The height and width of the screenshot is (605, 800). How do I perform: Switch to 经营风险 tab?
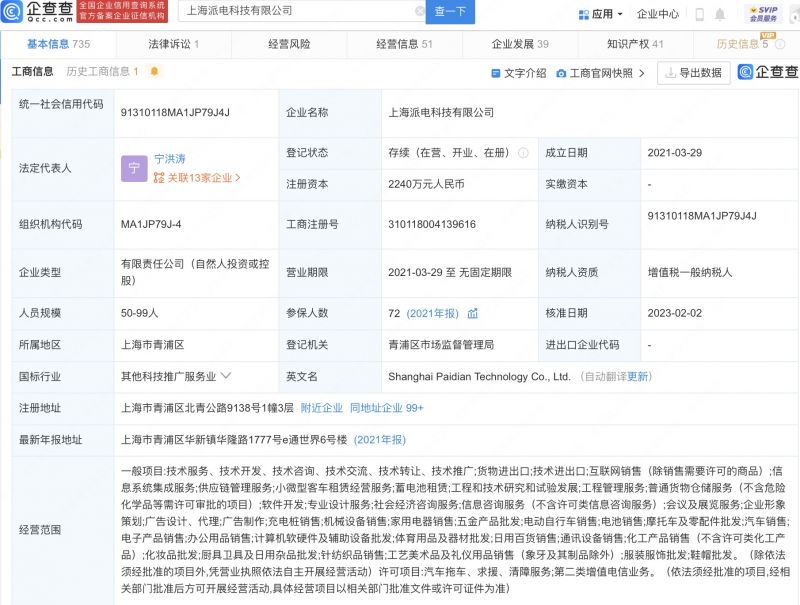click(x=289, y=44)
